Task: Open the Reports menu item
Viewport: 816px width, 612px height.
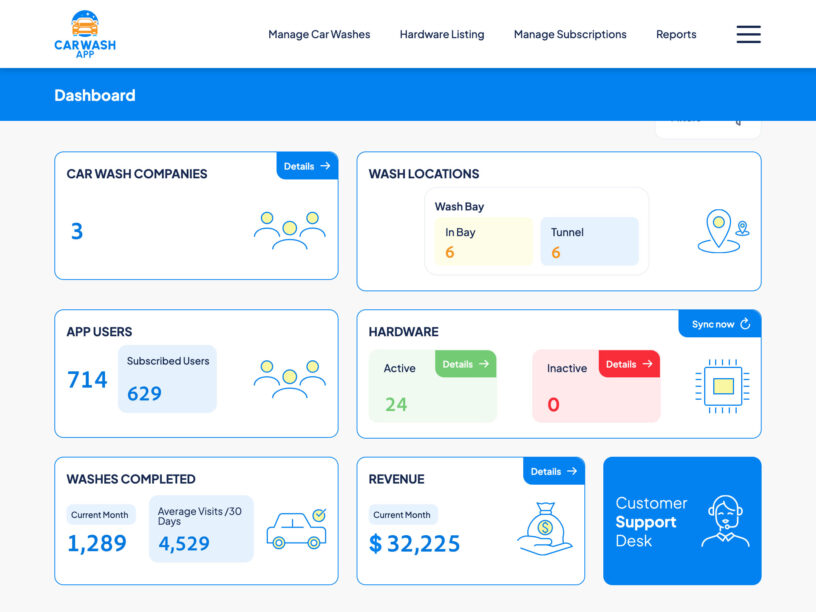Action: point(676,34)
